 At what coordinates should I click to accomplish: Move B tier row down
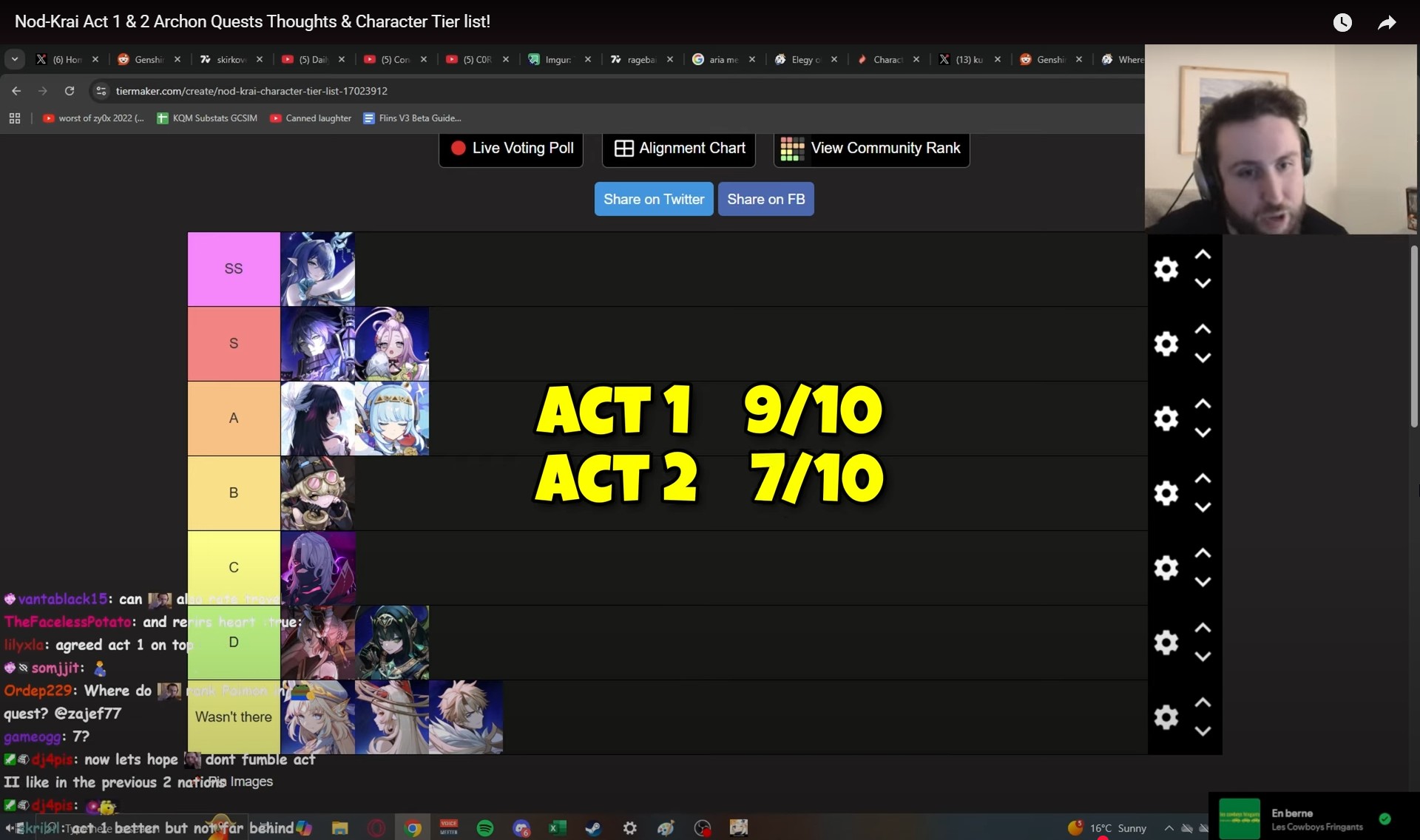click(x=1203, y=507)
